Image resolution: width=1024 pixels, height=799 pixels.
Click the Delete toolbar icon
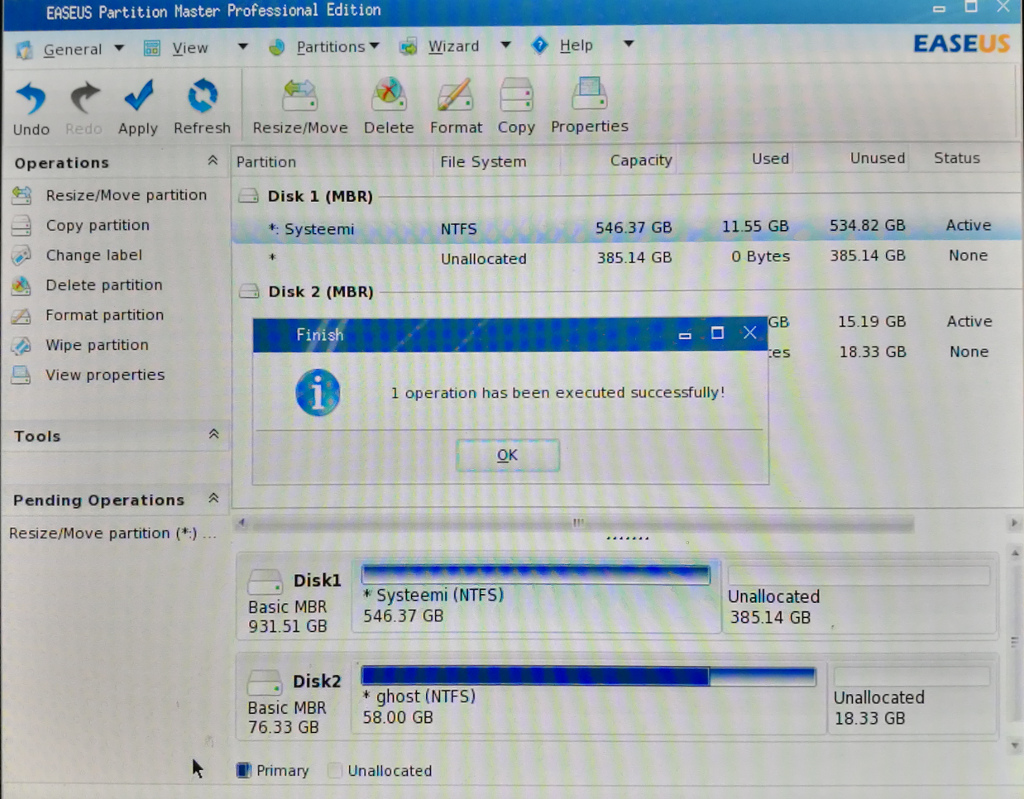coord(389,95)
